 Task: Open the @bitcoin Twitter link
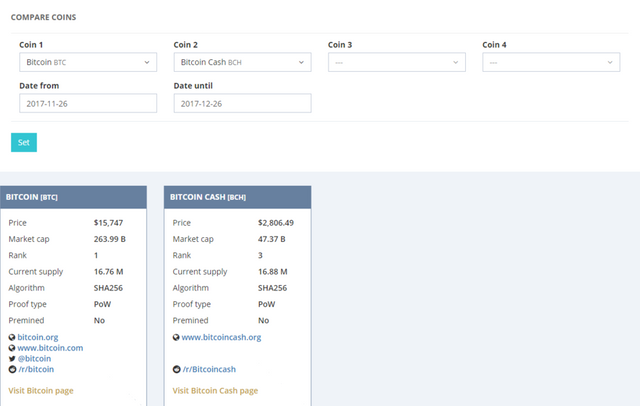pos(34,359)
